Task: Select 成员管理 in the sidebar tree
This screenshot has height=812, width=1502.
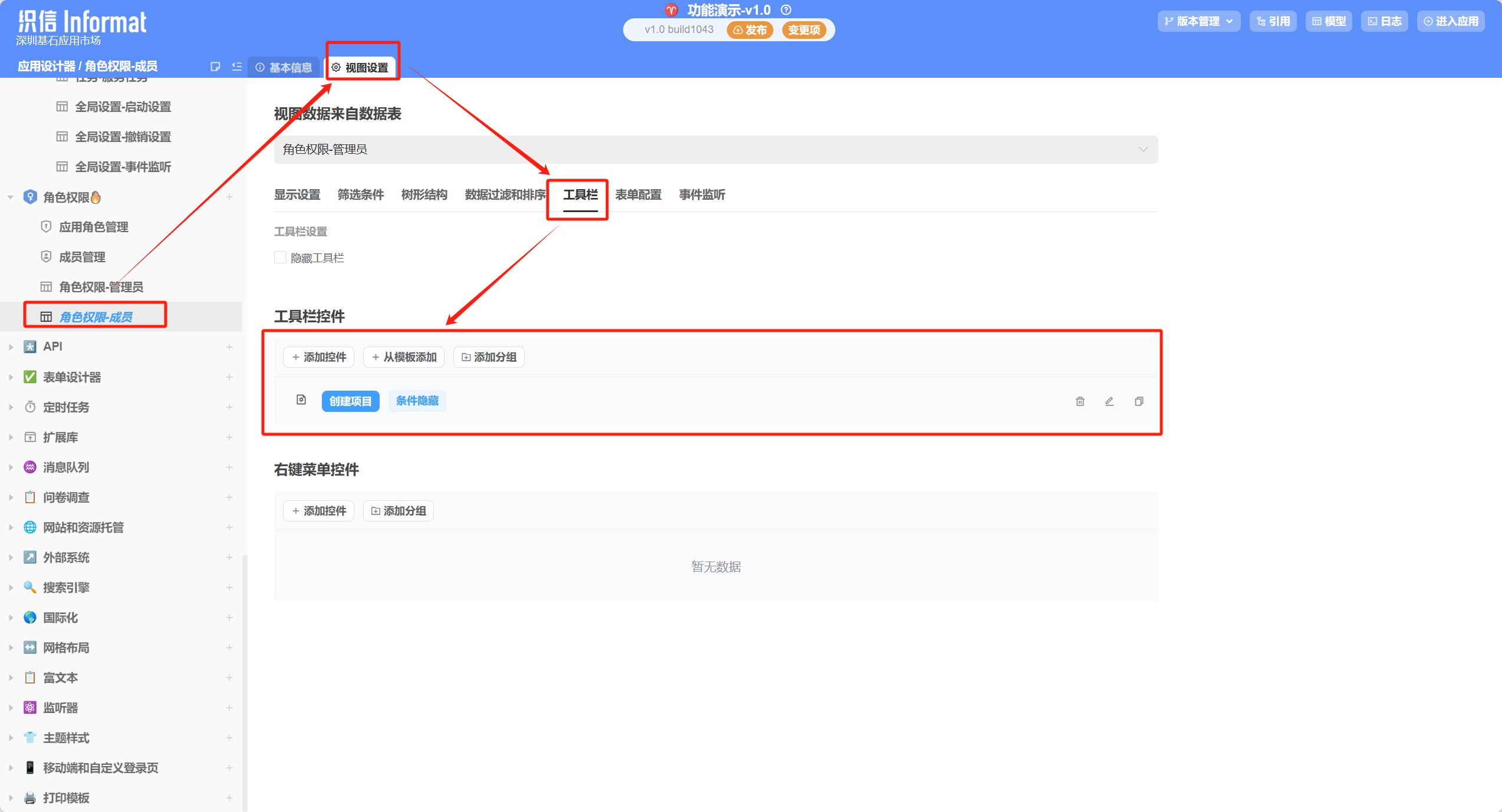Action: (x=82, y=257)
